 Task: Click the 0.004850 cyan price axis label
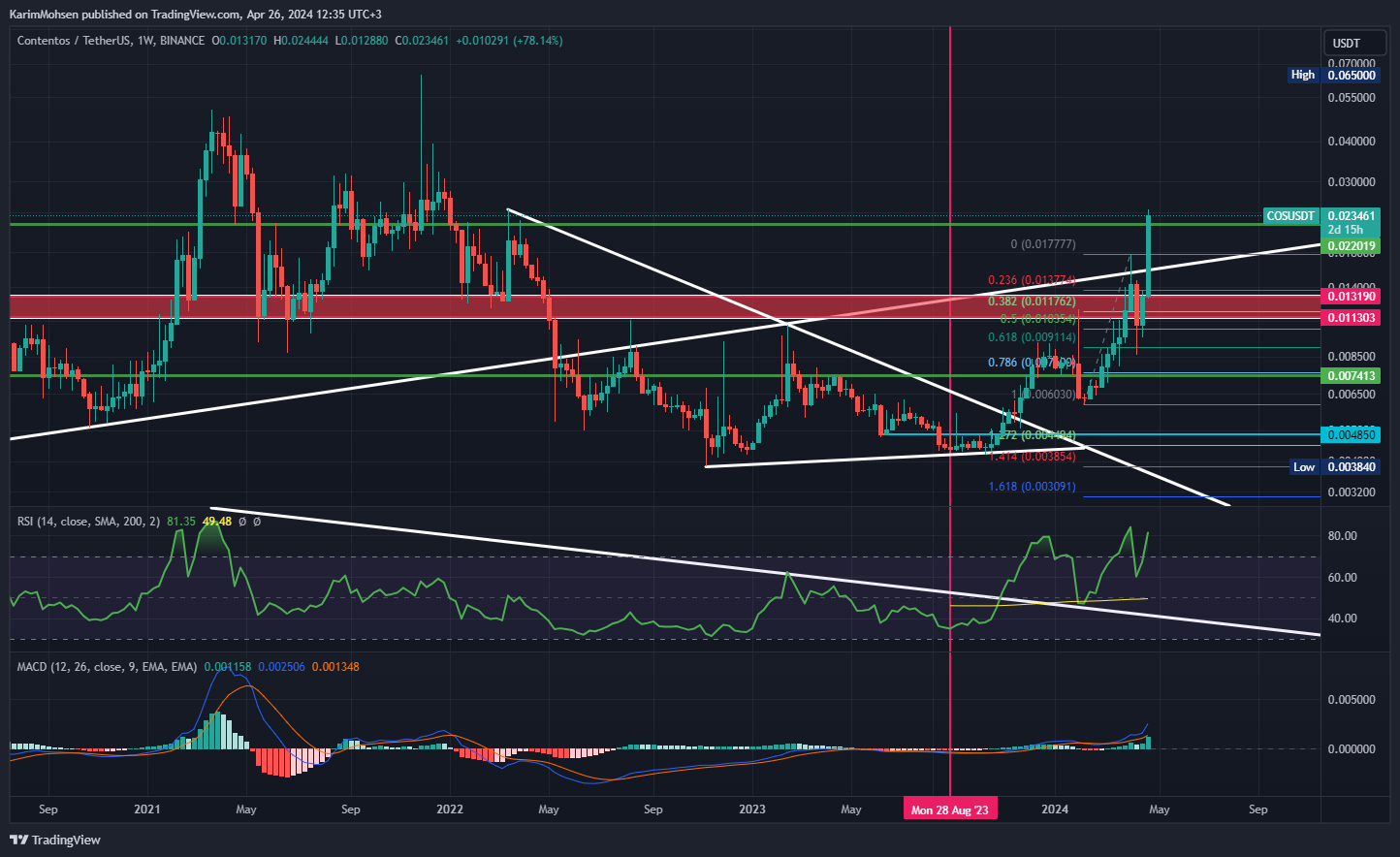(x=1352, y=435)
